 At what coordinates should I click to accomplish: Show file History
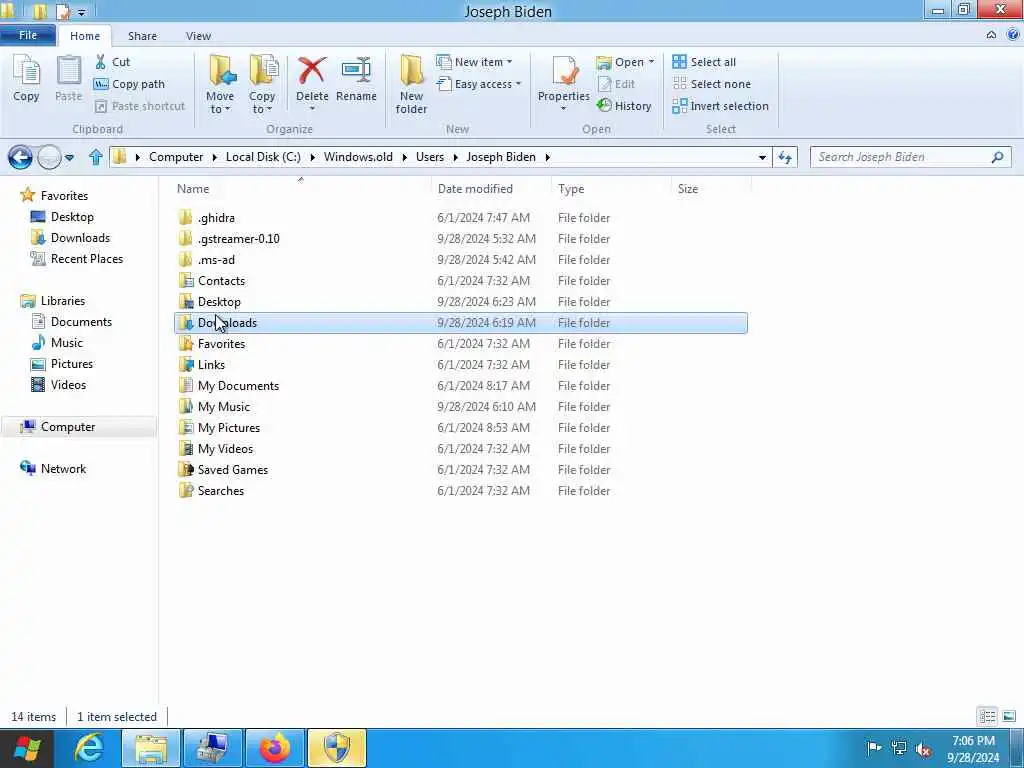pos(624,106)
